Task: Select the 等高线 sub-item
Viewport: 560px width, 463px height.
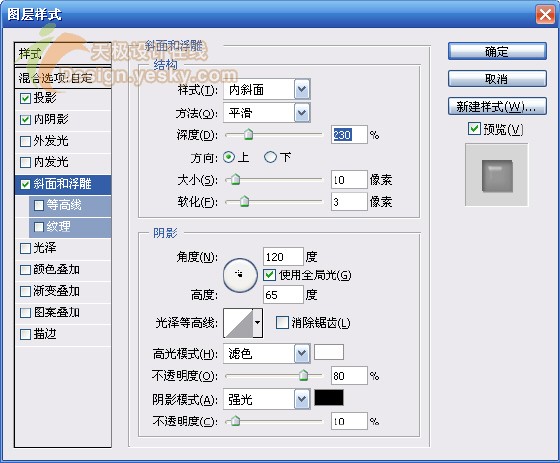Action: (x=70, y=205)
